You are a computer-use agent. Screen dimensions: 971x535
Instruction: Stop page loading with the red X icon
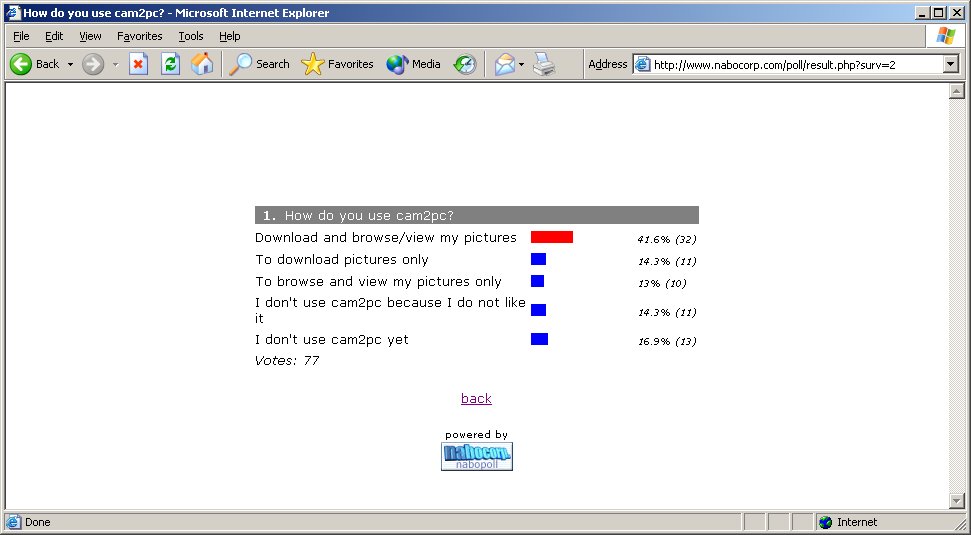[139, 64]
